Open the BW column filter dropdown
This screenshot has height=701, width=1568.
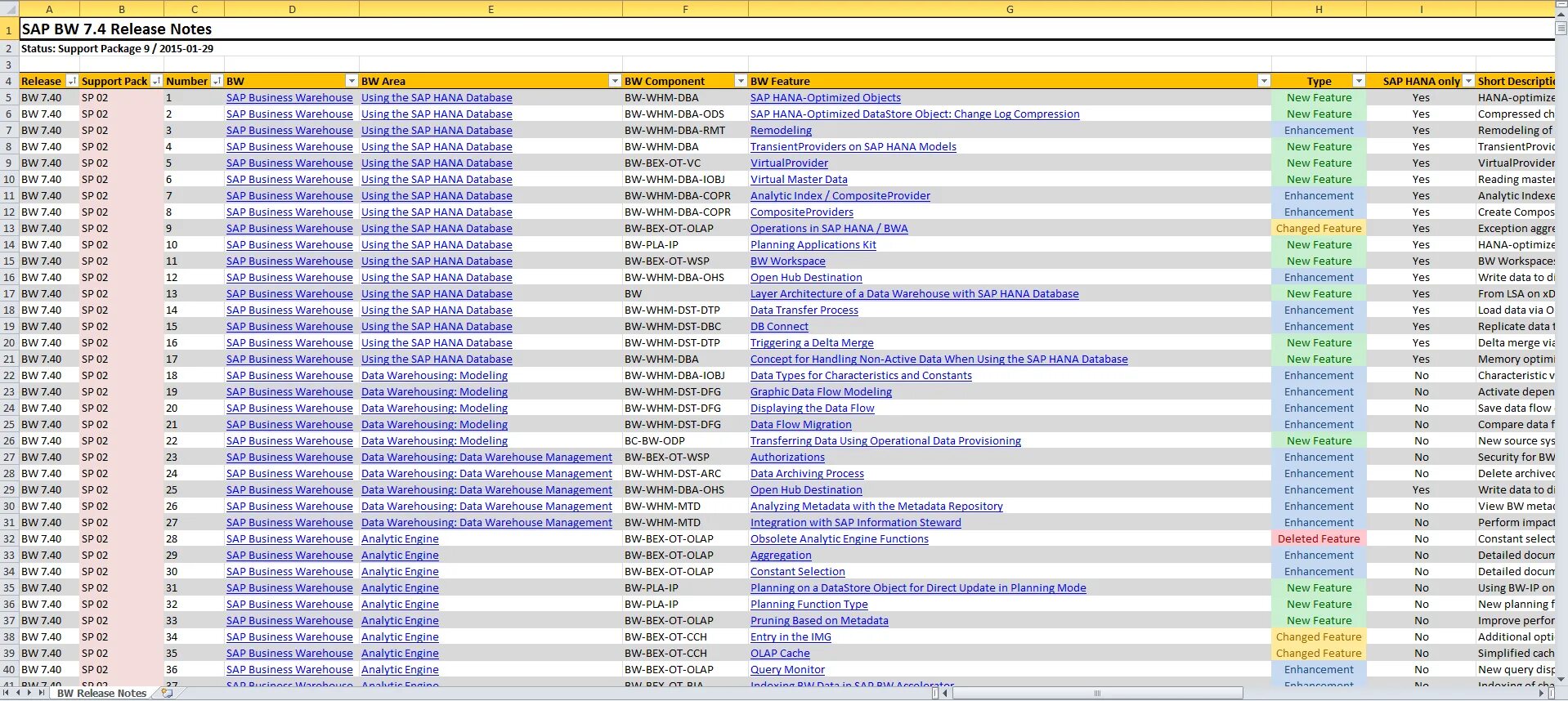(x=352, y=81)
